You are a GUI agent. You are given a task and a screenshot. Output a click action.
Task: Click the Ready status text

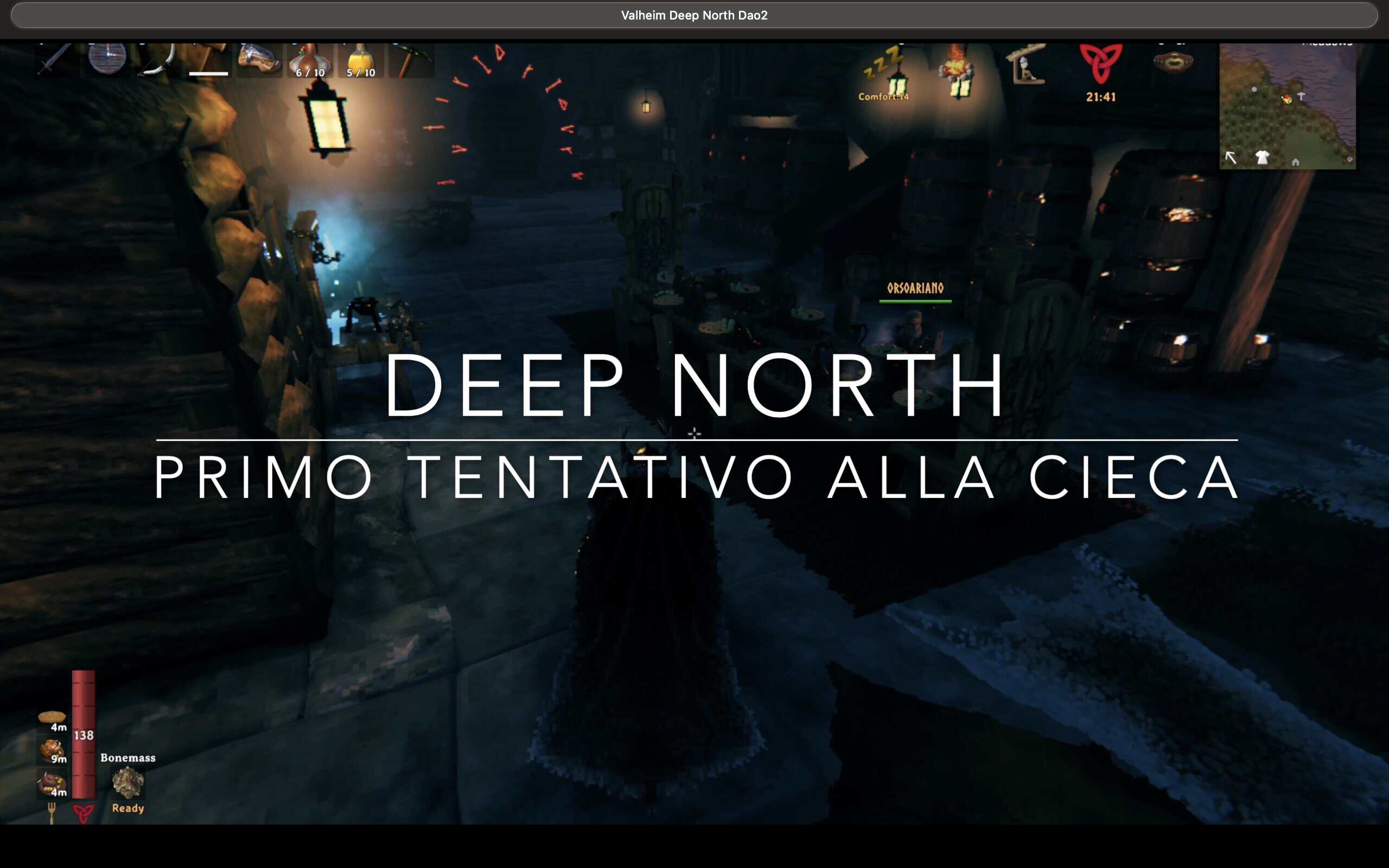click(128, 808)
